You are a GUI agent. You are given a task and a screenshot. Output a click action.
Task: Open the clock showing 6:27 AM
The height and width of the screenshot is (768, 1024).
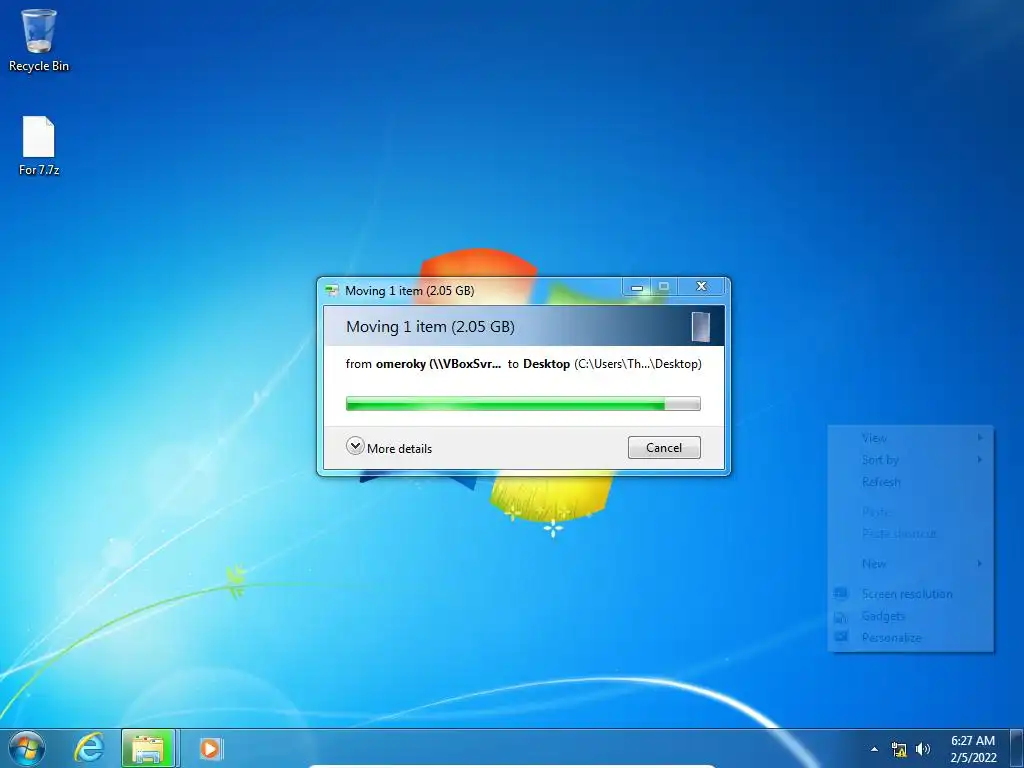point(973,749)
